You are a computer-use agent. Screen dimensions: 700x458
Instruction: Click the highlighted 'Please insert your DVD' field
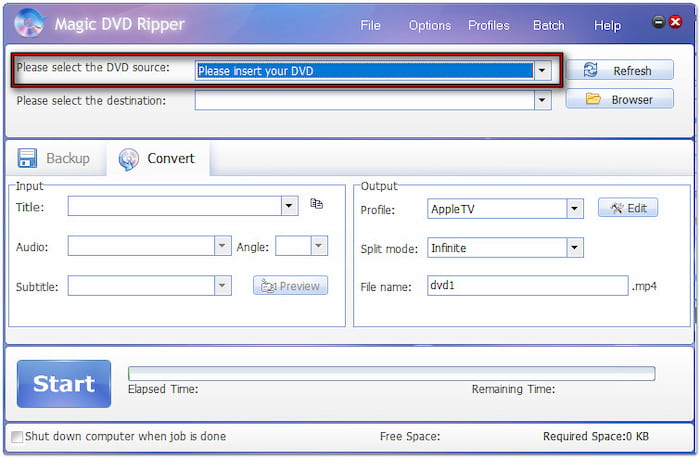click(x=365, y=71)
